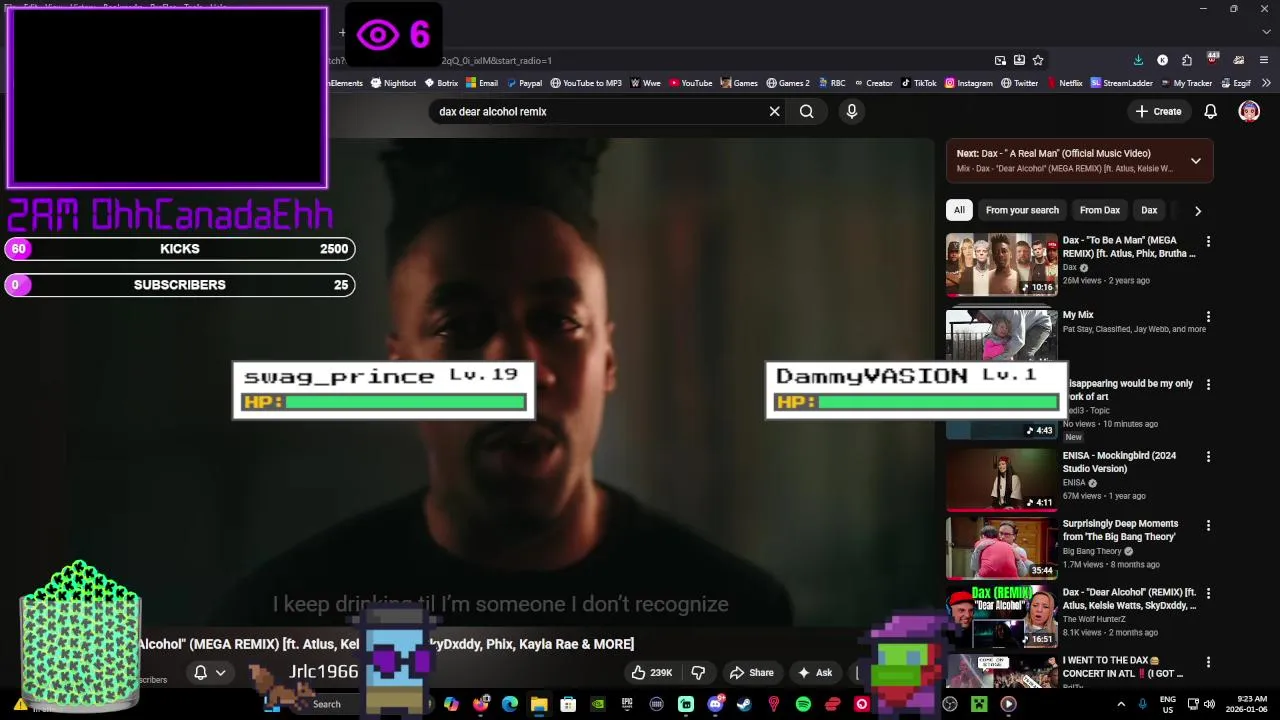Open the Botrix bookmark
This screenshot has height=720, width=1280.
click(x=441, y=83)
